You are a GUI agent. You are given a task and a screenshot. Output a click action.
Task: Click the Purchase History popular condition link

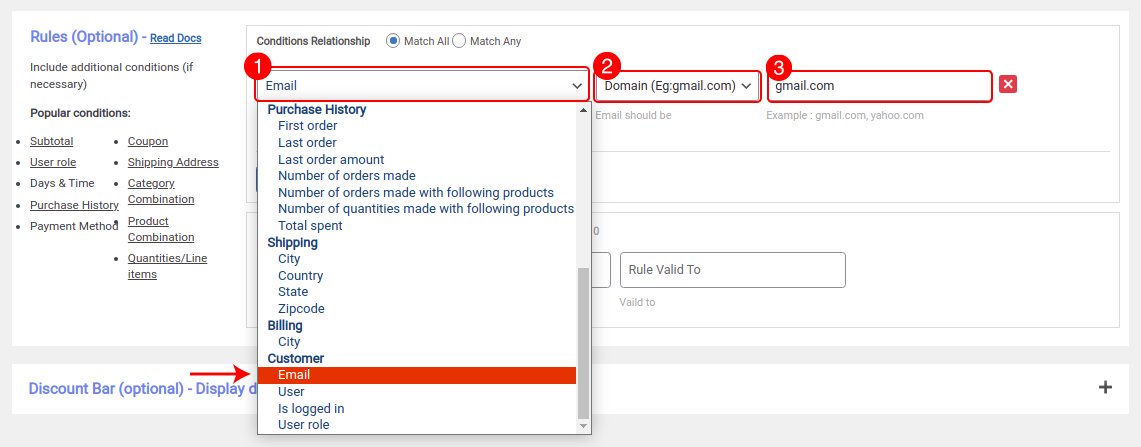coord(74,205)
